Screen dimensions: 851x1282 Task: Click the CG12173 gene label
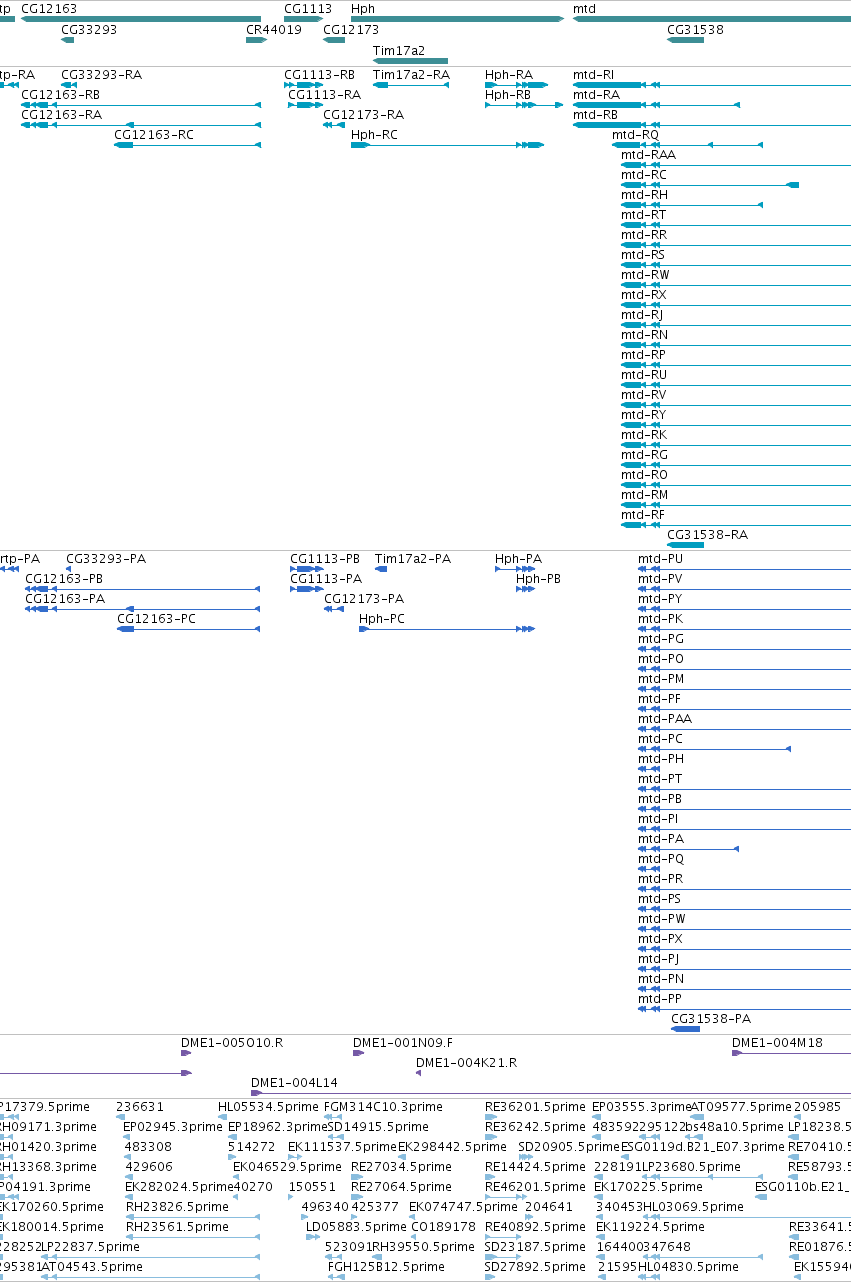(x=351, y=30)
